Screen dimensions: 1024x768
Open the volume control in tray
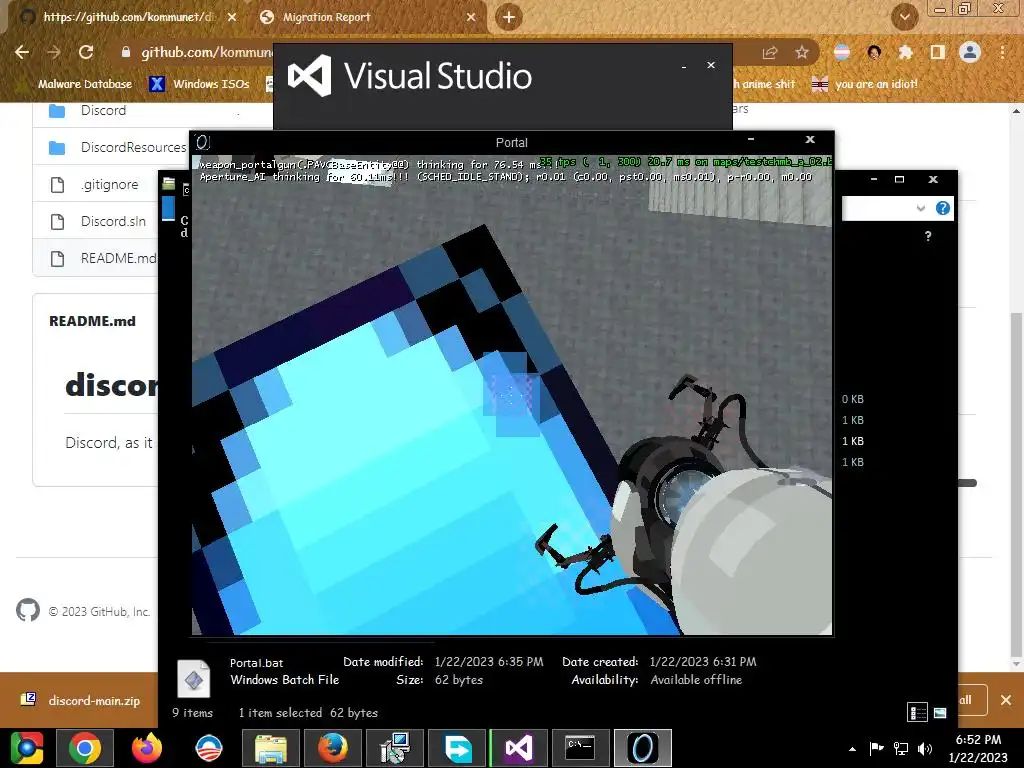tap(925, 749)
